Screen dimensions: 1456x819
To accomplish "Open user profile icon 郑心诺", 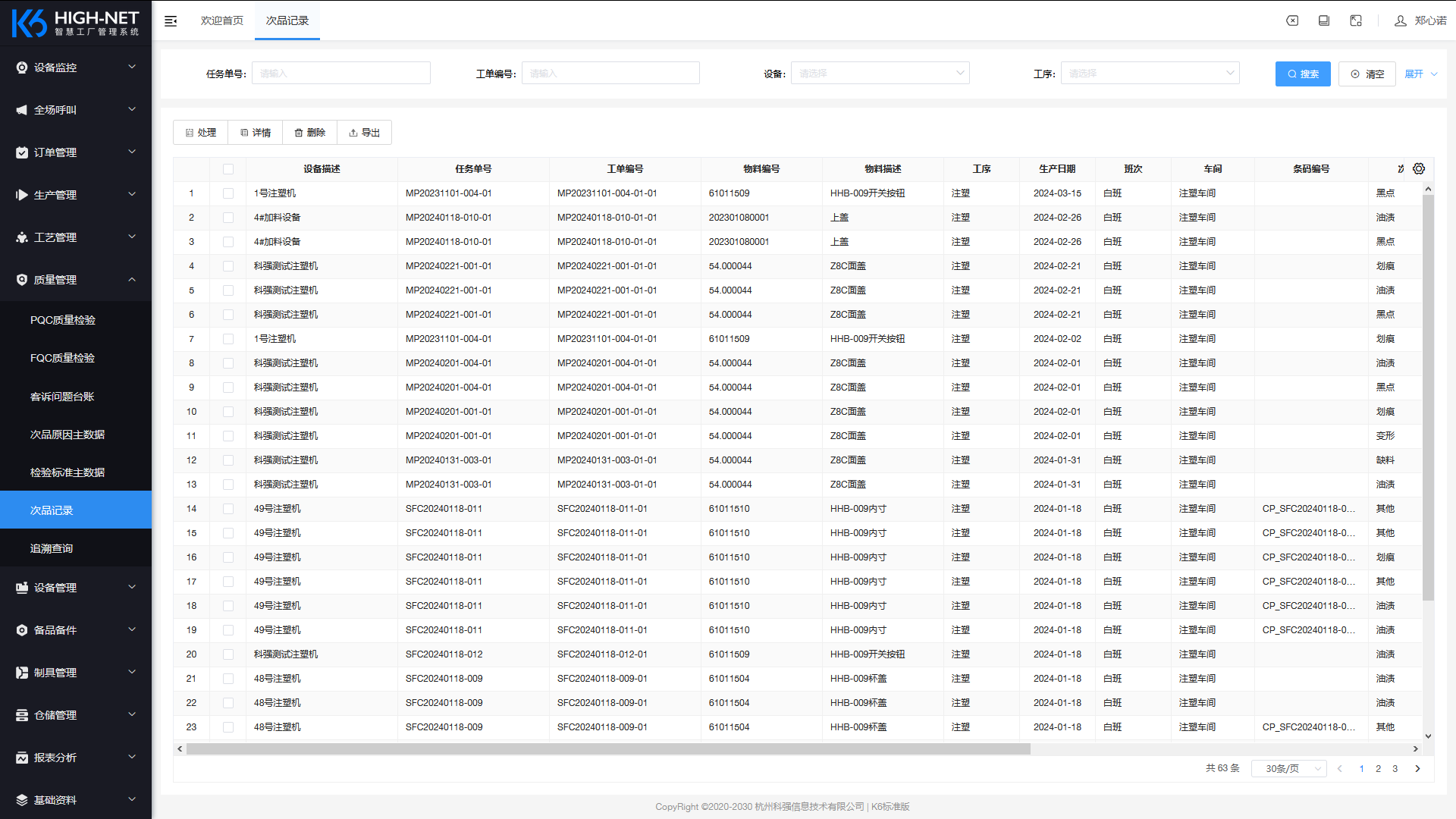I will (x=1401, y=20).
